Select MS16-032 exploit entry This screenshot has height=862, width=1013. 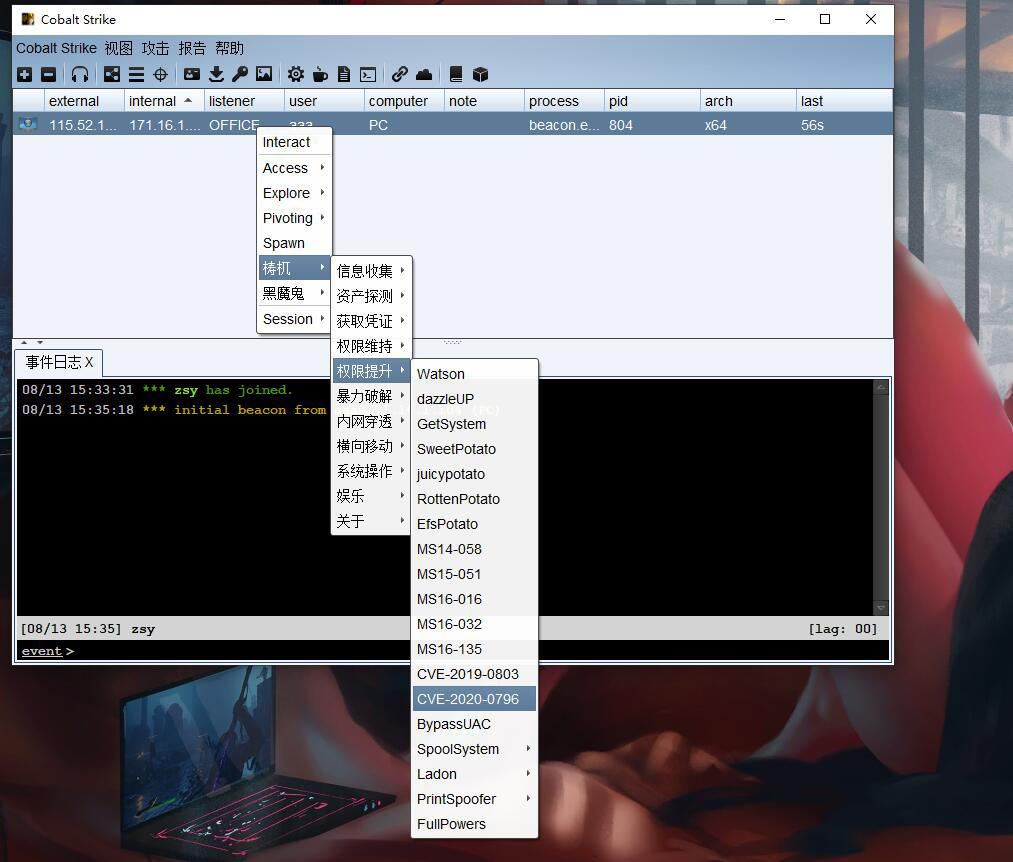pos(474,624)
